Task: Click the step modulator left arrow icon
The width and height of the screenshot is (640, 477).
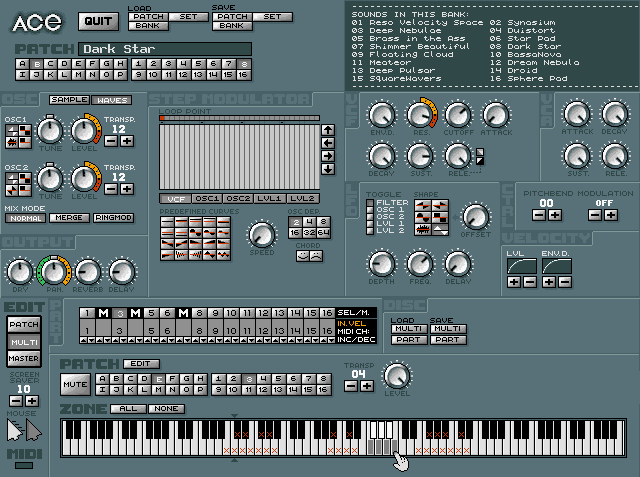Action: (x=327, y=143)
